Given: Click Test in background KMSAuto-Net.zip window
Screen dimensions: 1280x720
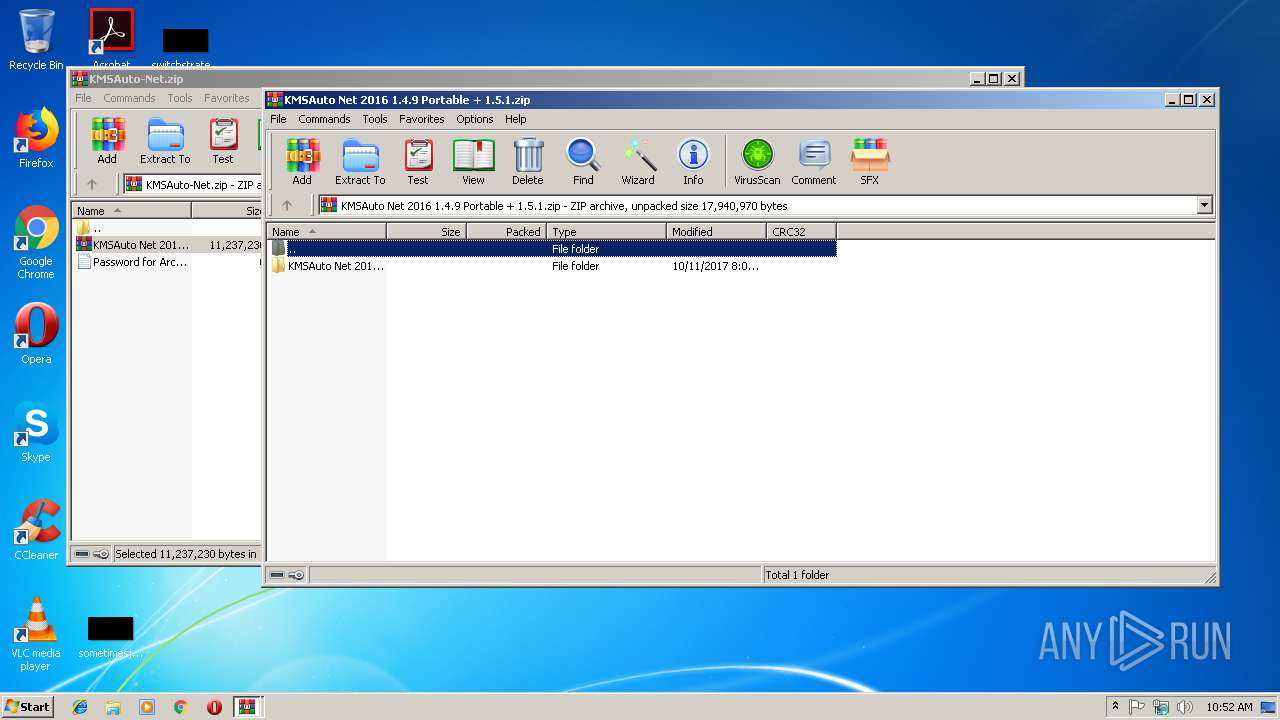Looking at the screenshot, I should click(223, 141).
